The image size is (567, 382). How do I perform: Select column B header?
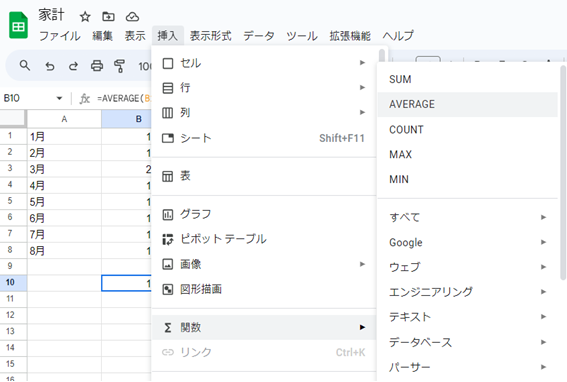(127, 119)
